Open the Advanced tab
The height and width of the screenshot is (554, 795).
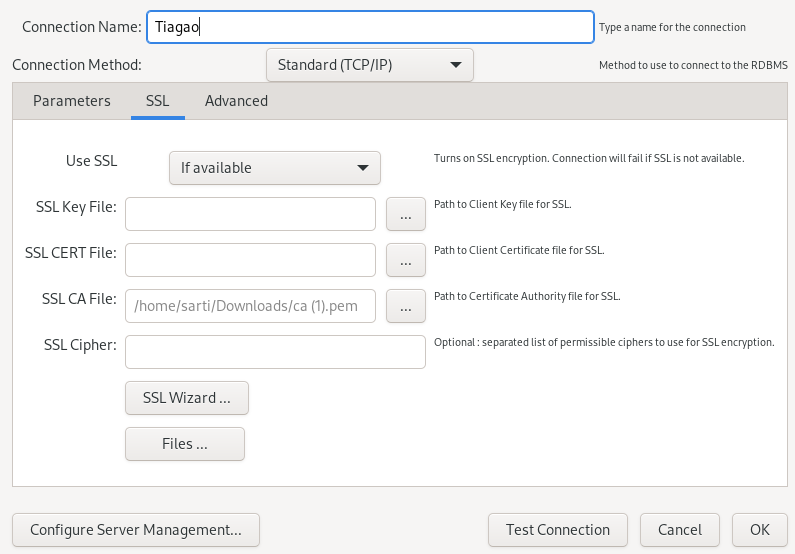tap(236, 101)
